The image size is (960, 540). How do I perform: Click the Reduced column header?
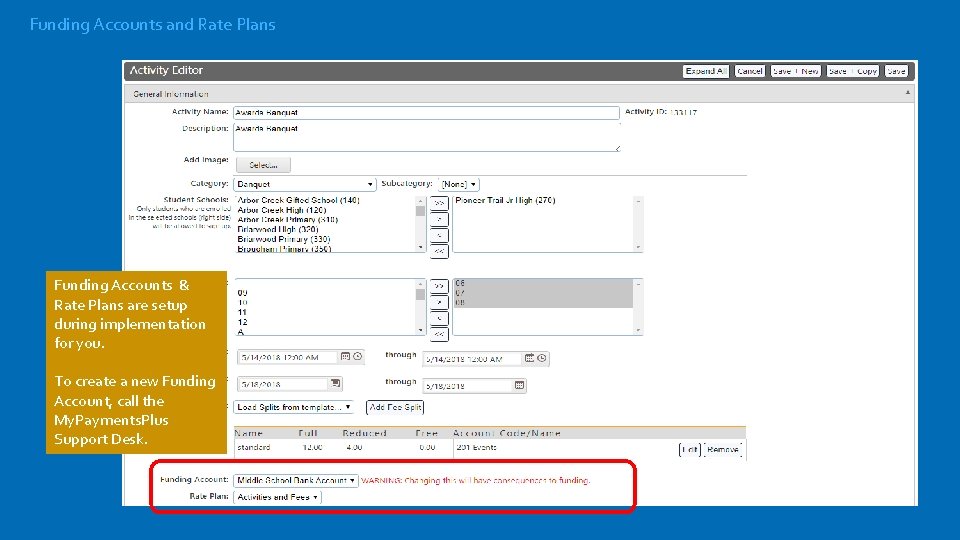(364, 433)
